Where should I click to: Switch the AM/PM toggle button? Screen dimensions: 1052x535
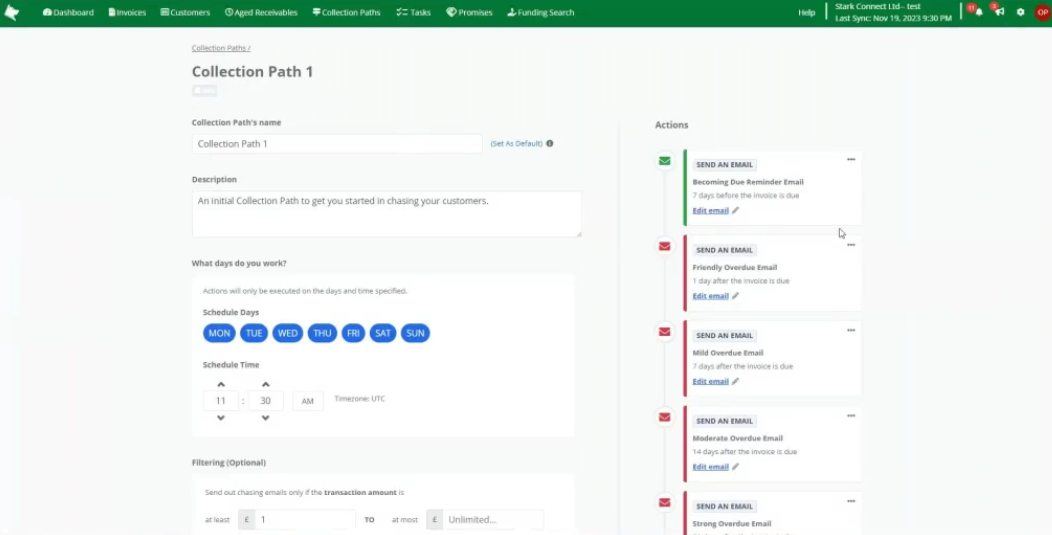[x=307, y=401]
